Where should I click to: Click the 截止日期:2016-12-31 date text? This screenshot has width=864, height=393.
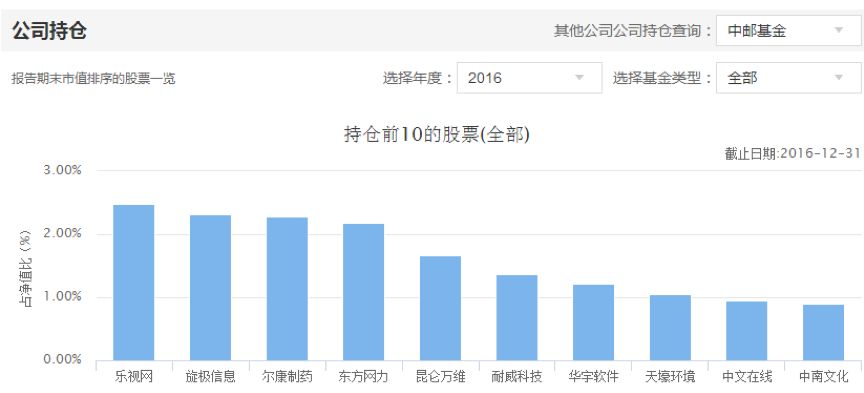792,154
